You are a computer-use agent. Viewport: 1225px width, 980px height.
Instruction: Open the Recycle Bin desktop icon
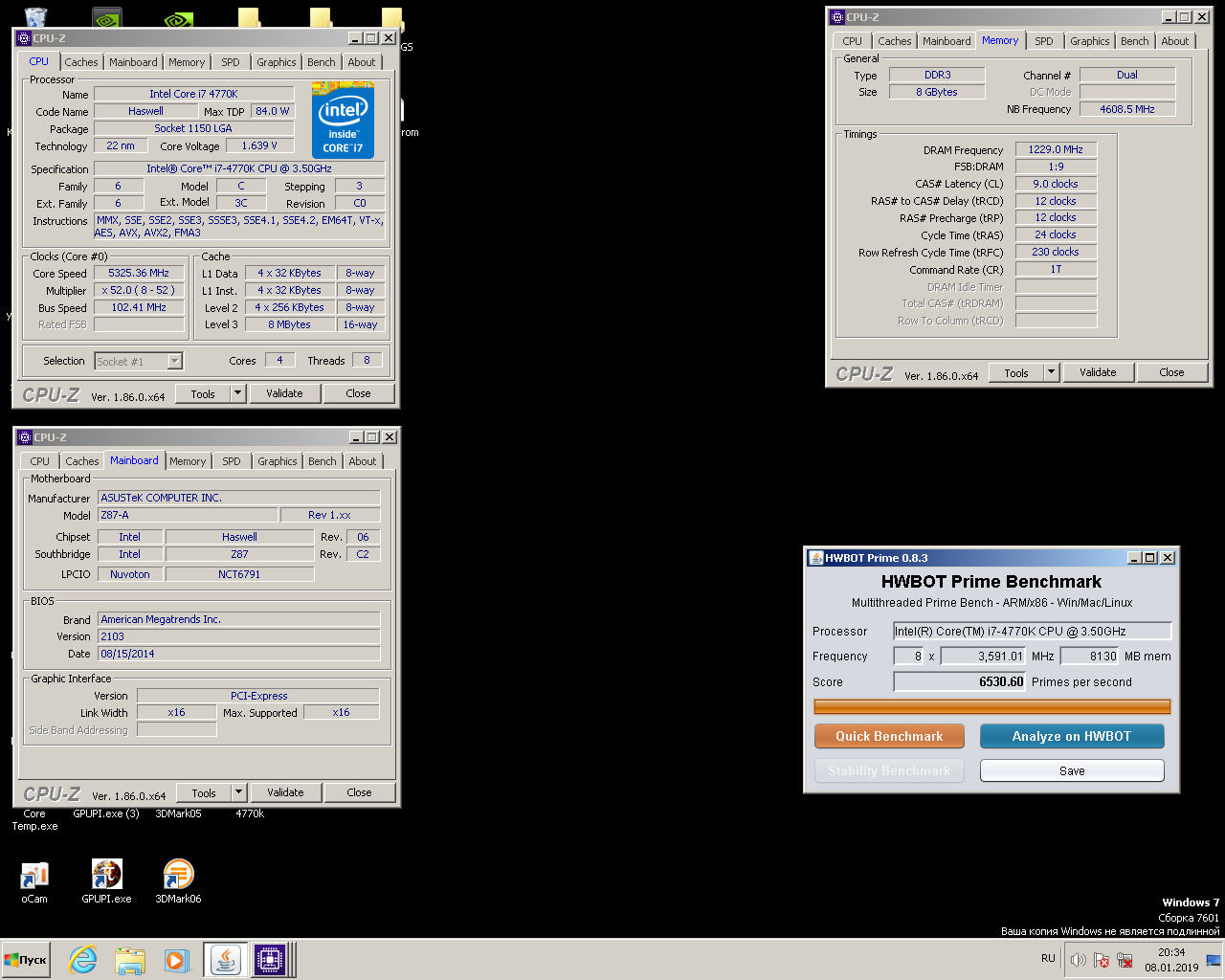(x=35, y=16)
